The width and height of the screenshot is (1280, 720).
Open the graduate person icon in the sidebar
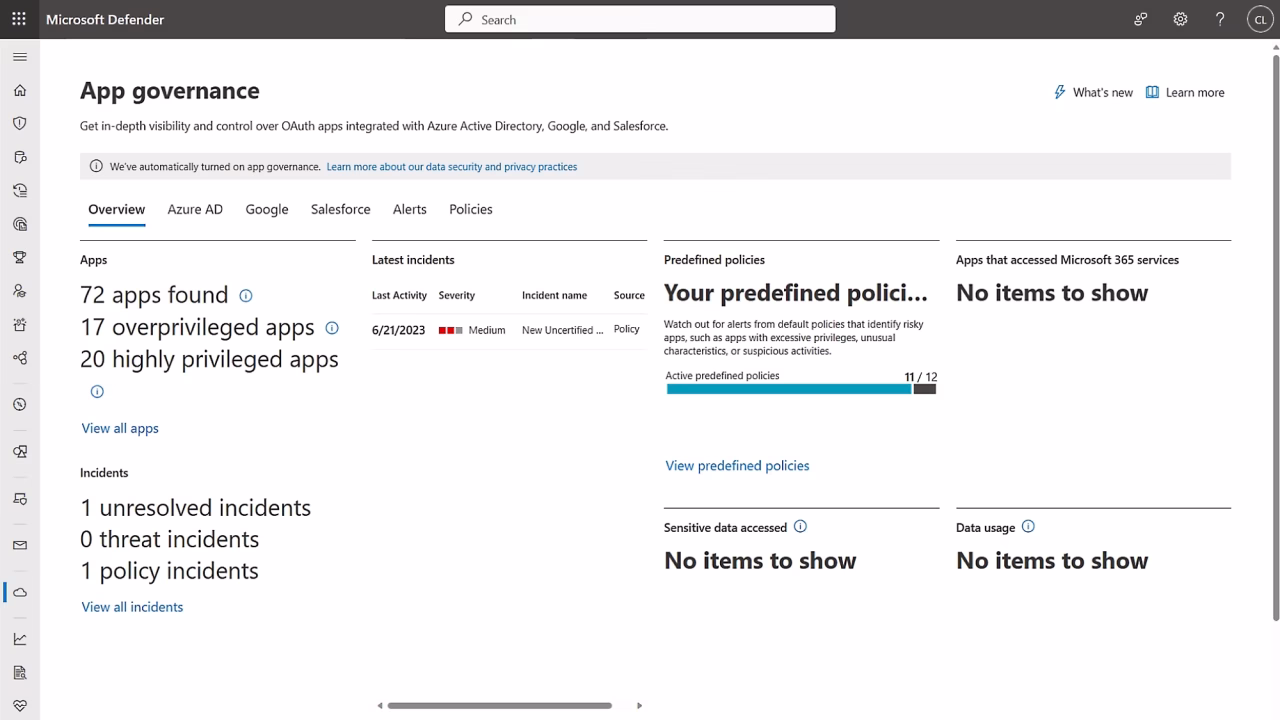[x=20, y=291]
